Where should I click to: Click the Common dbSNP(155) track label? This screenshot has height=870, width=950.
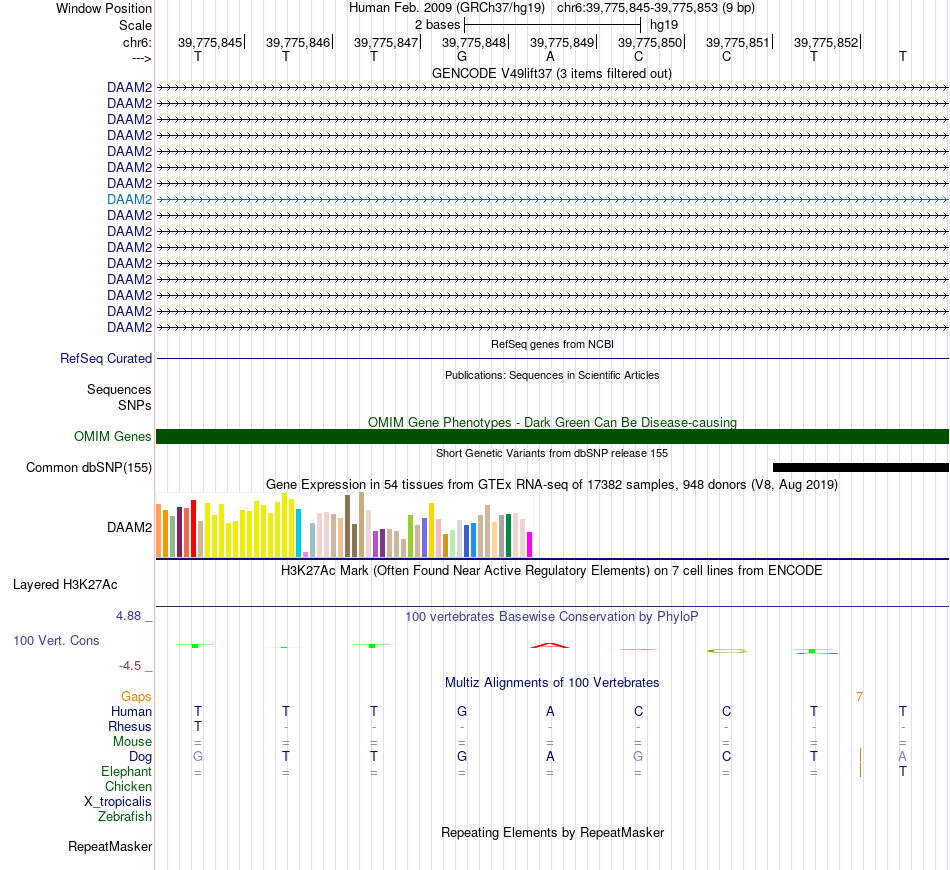point(88,468)
